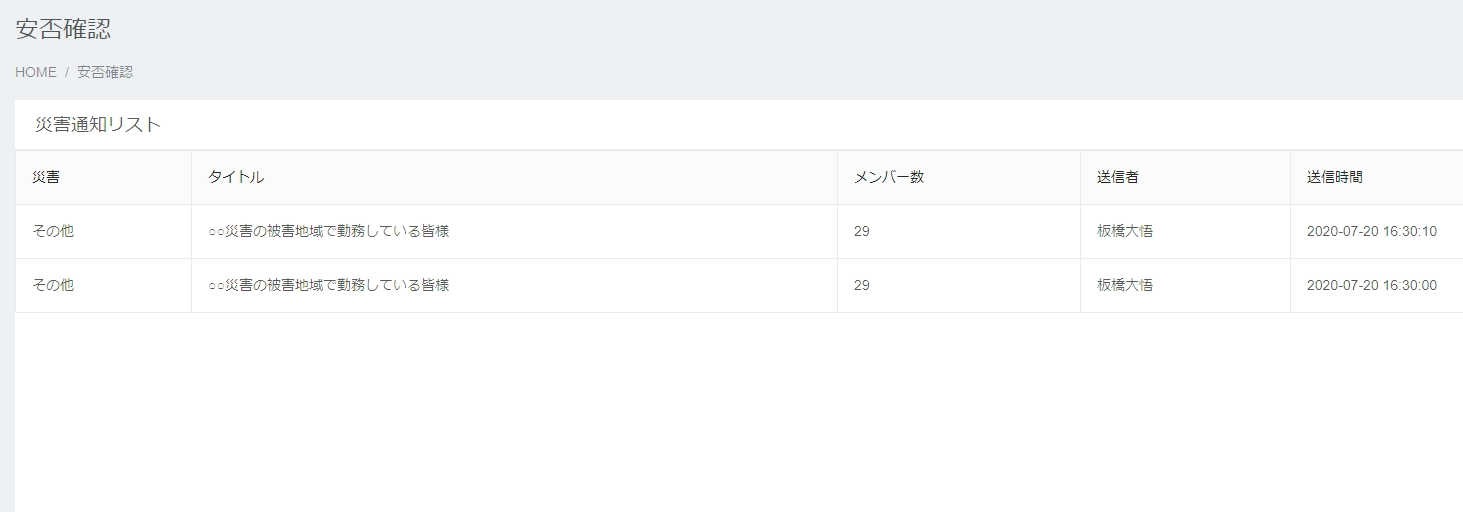Select the タイトル column header
This screenshot has height=512, width=1463.
[x=236, y=177]
